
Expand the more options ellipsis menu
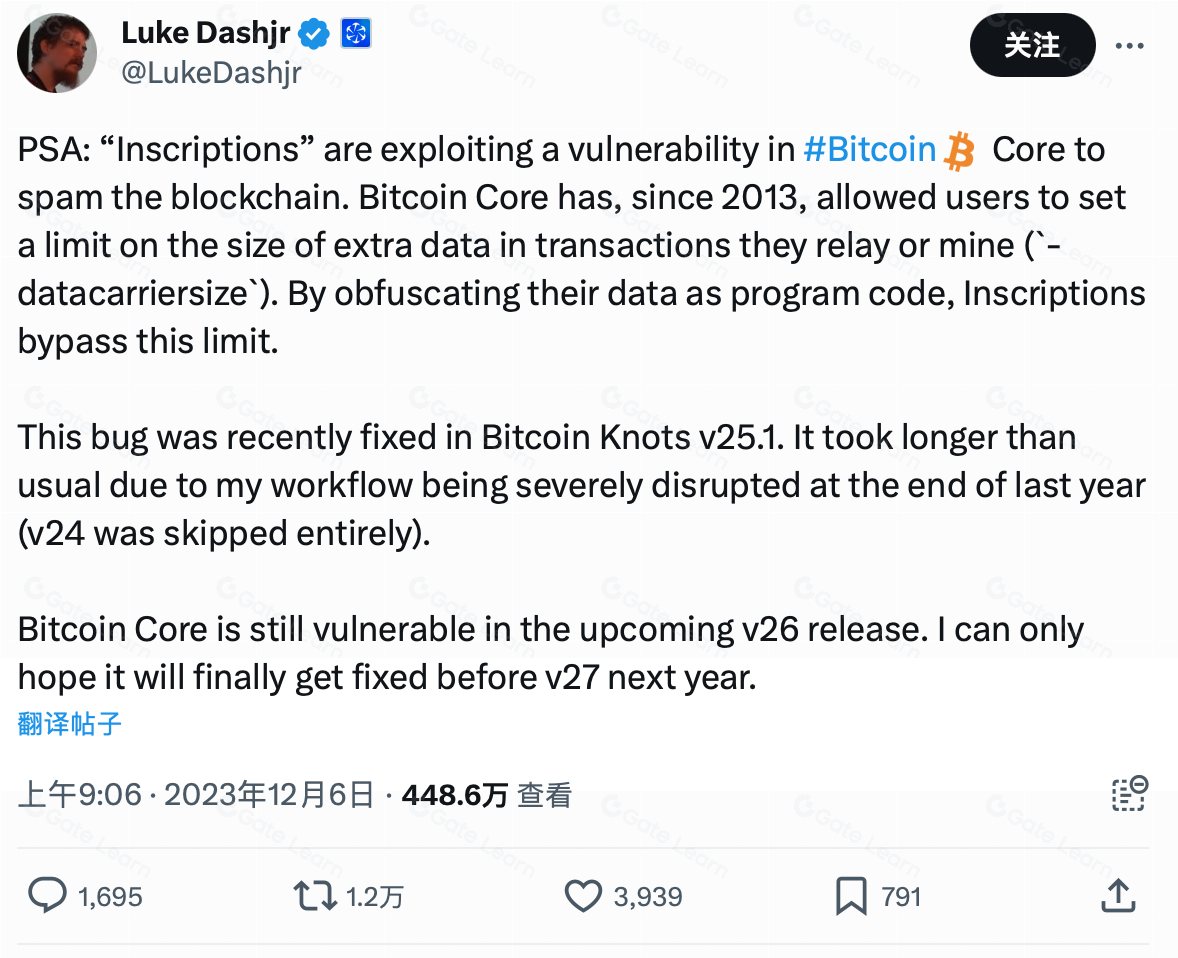point(1129,45)
